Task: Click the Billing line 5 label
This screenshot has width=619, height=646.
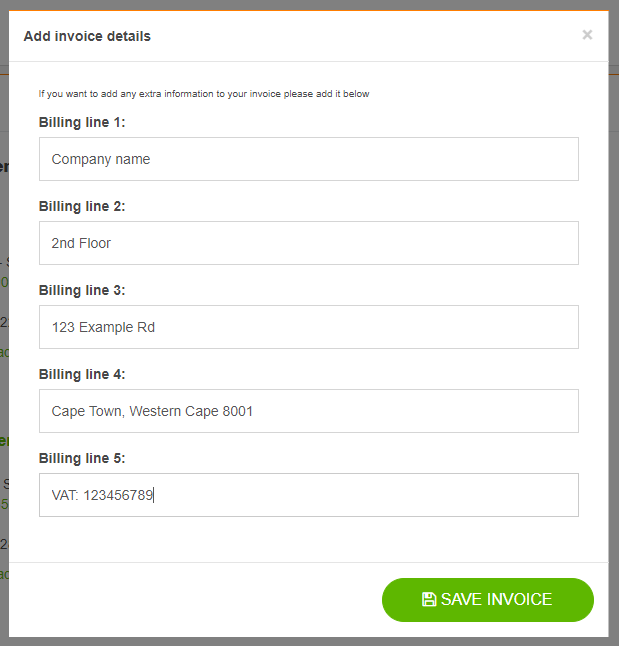Action: click(x=82, y=459)
